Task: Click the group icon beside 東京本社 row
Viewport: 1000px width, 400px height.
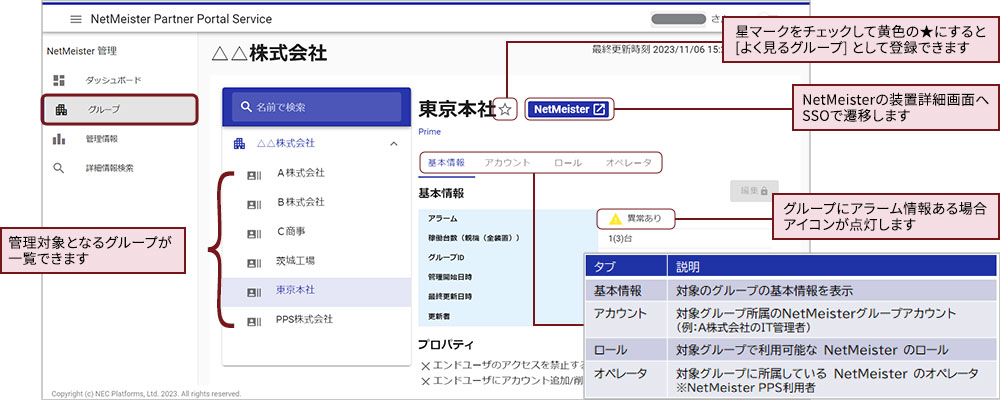Action: [254, 292]
